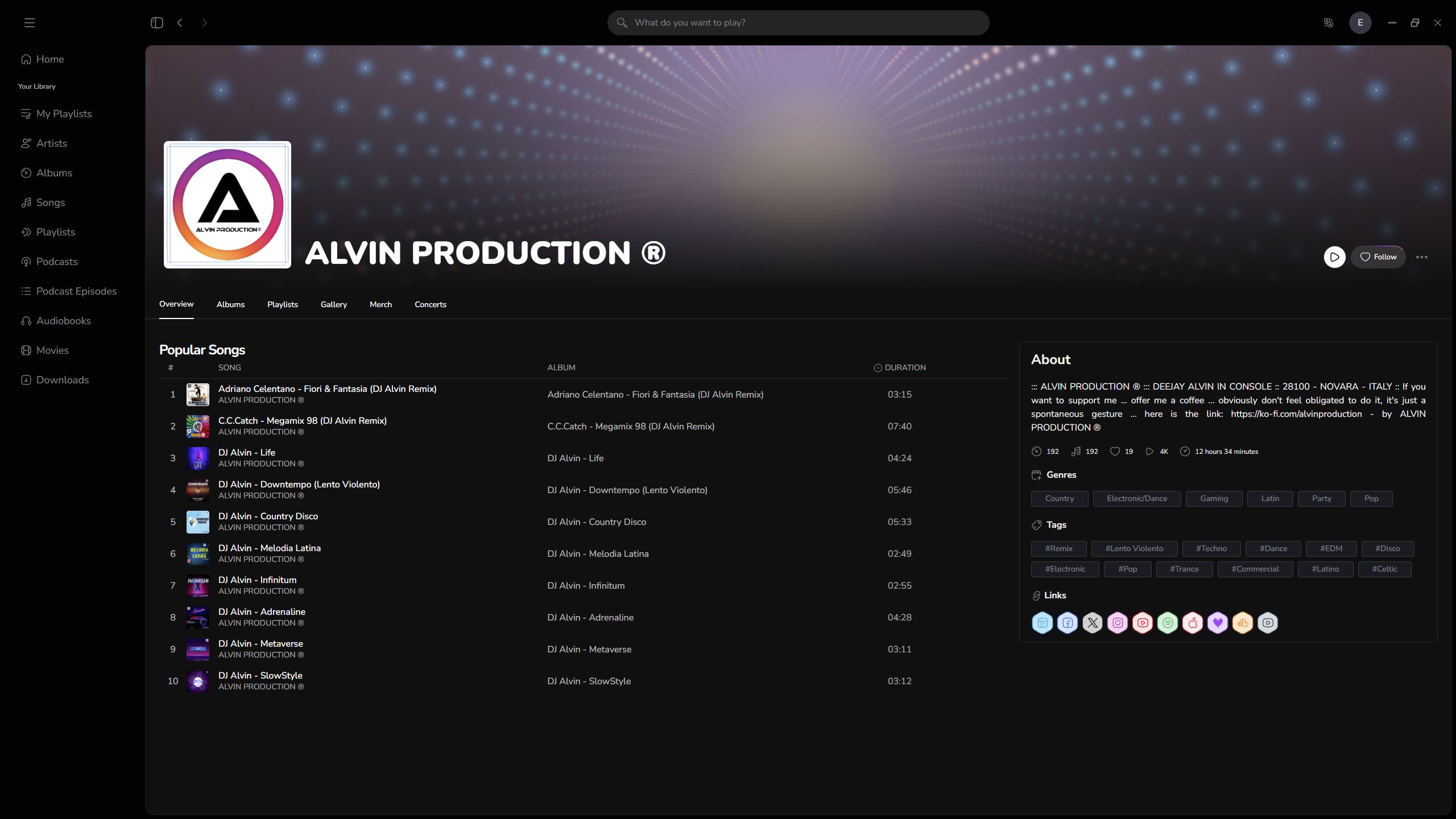The height and width of the screenshot is (819, 1456).
Task: Open Songs in sidebar
Action: pyautogui.click(x=43, y=202)
